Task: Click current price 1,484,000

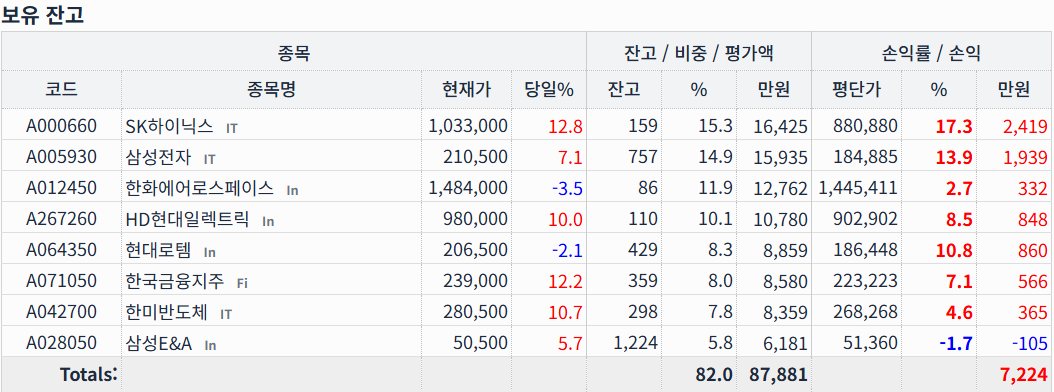Action: [468, 188]
